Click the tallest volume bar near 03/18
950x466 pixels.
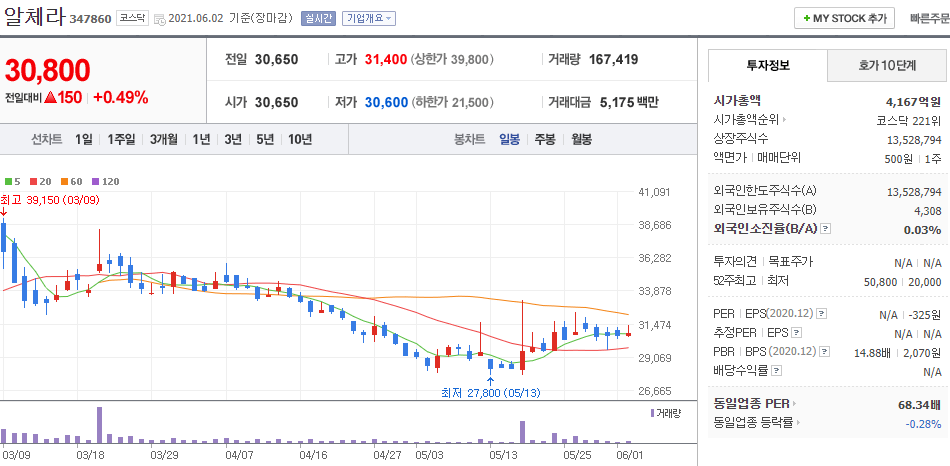click(x=99, y=425)
